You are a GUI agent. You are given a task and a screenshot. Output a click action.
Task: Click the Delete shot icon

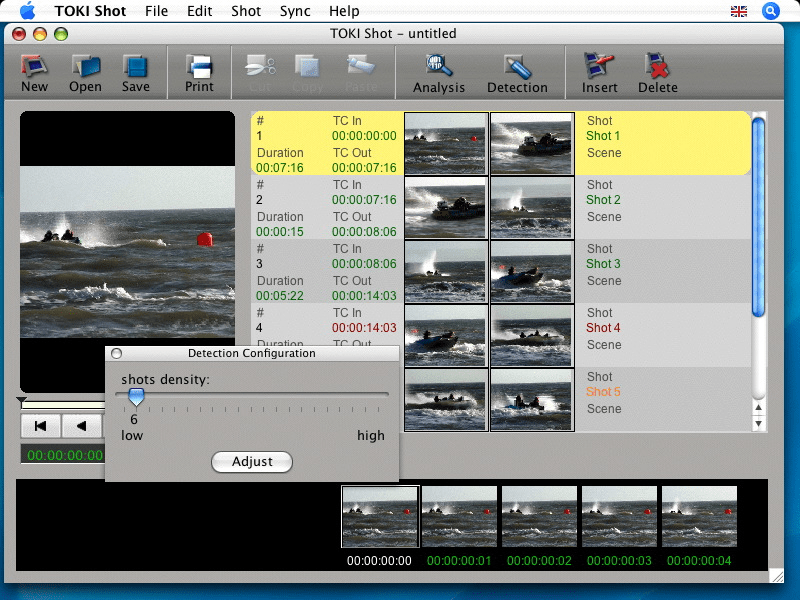[657, 68]
